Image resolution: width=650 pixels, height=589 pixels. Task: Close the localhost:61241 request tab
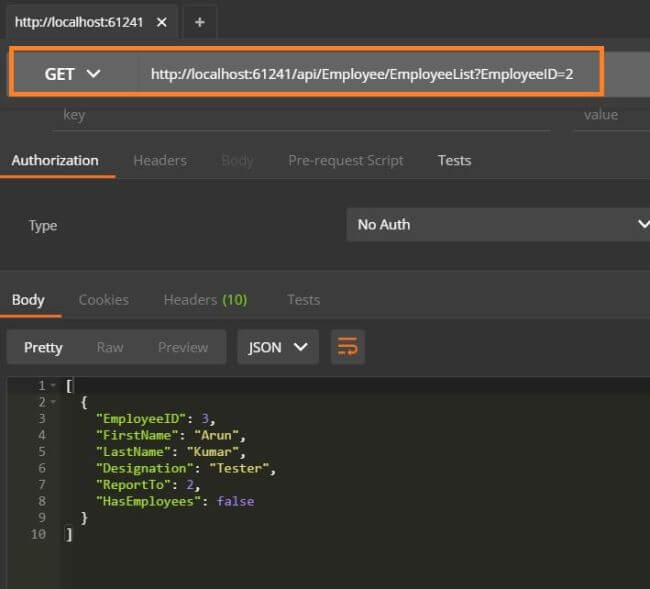tap(162, 22)
